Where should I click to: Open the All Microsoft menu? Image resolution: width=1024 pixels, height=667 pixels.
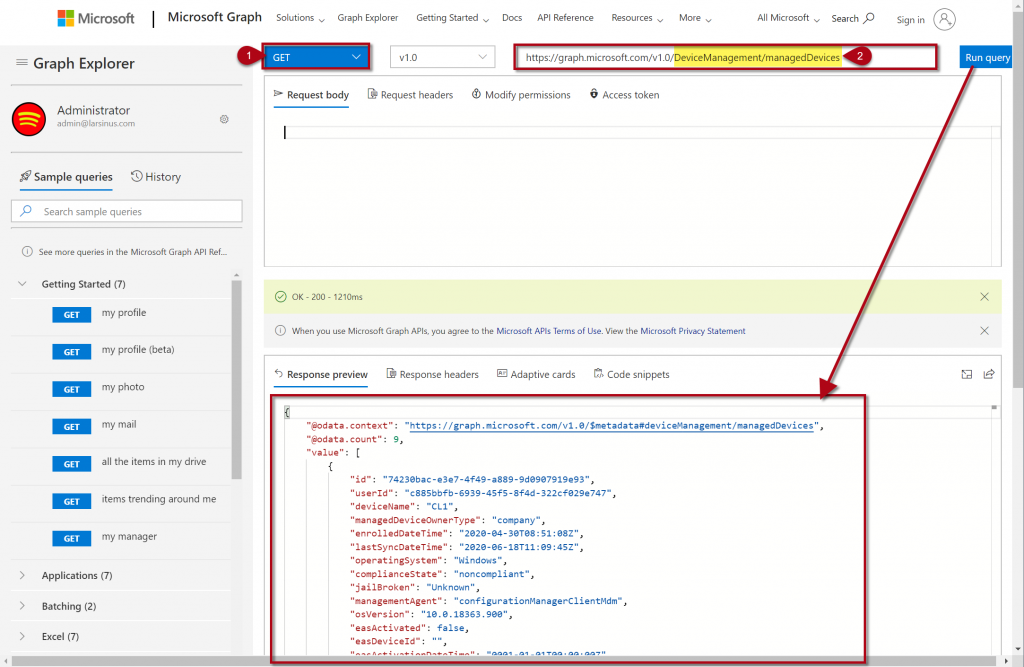click(x=788, y=18)
